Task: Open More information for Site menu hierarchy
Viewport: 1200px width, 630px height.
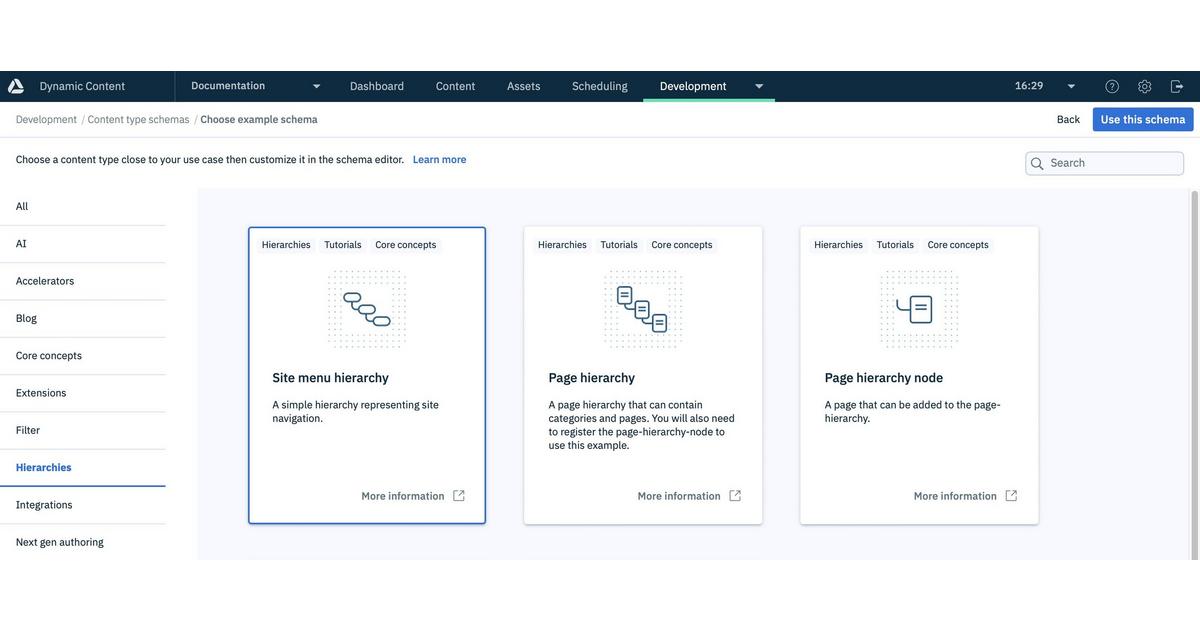Action: tap(403, 496)
